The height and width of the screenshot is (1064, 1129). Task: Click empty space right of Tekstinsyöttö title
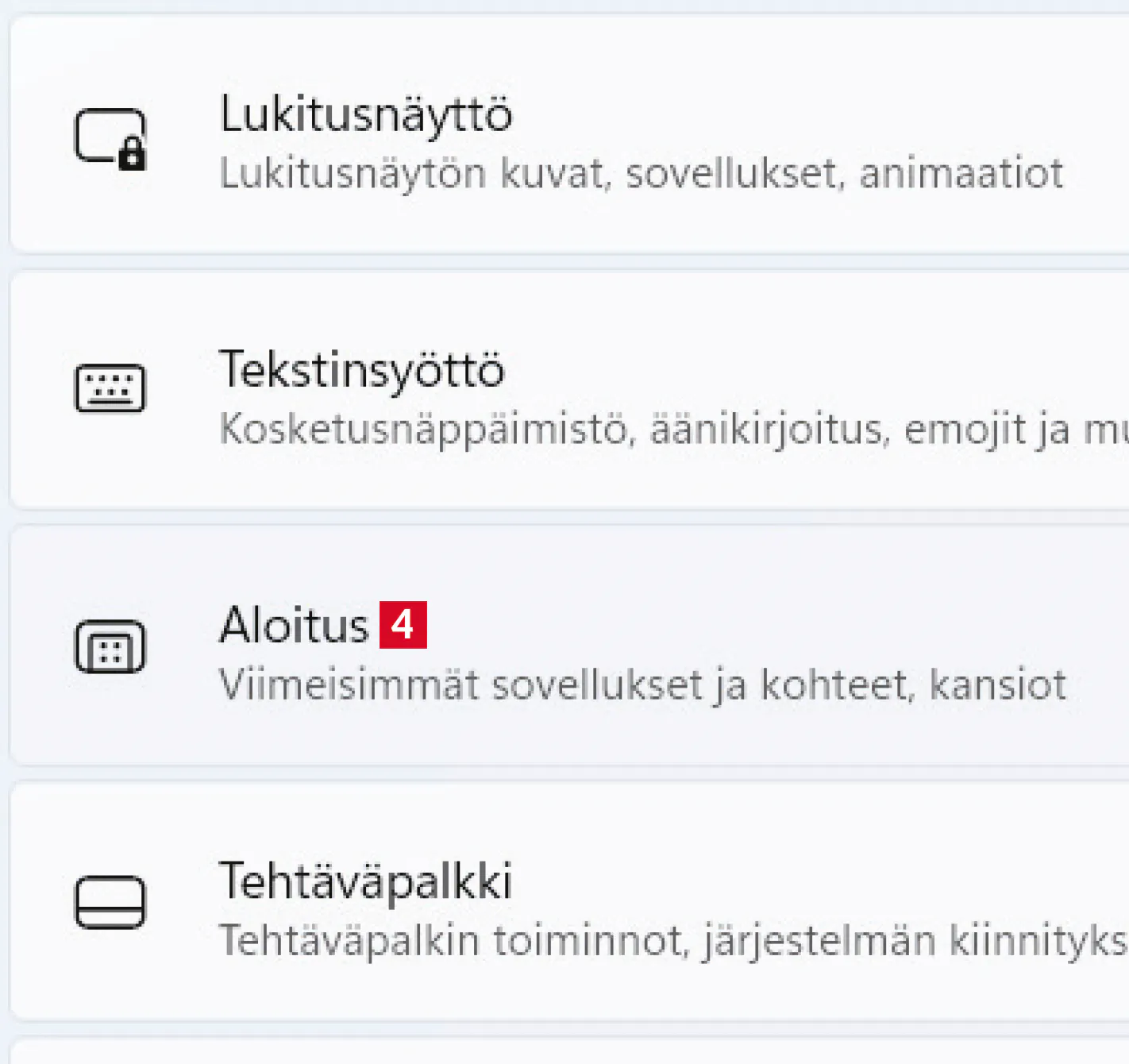click(x=794, y=370)
